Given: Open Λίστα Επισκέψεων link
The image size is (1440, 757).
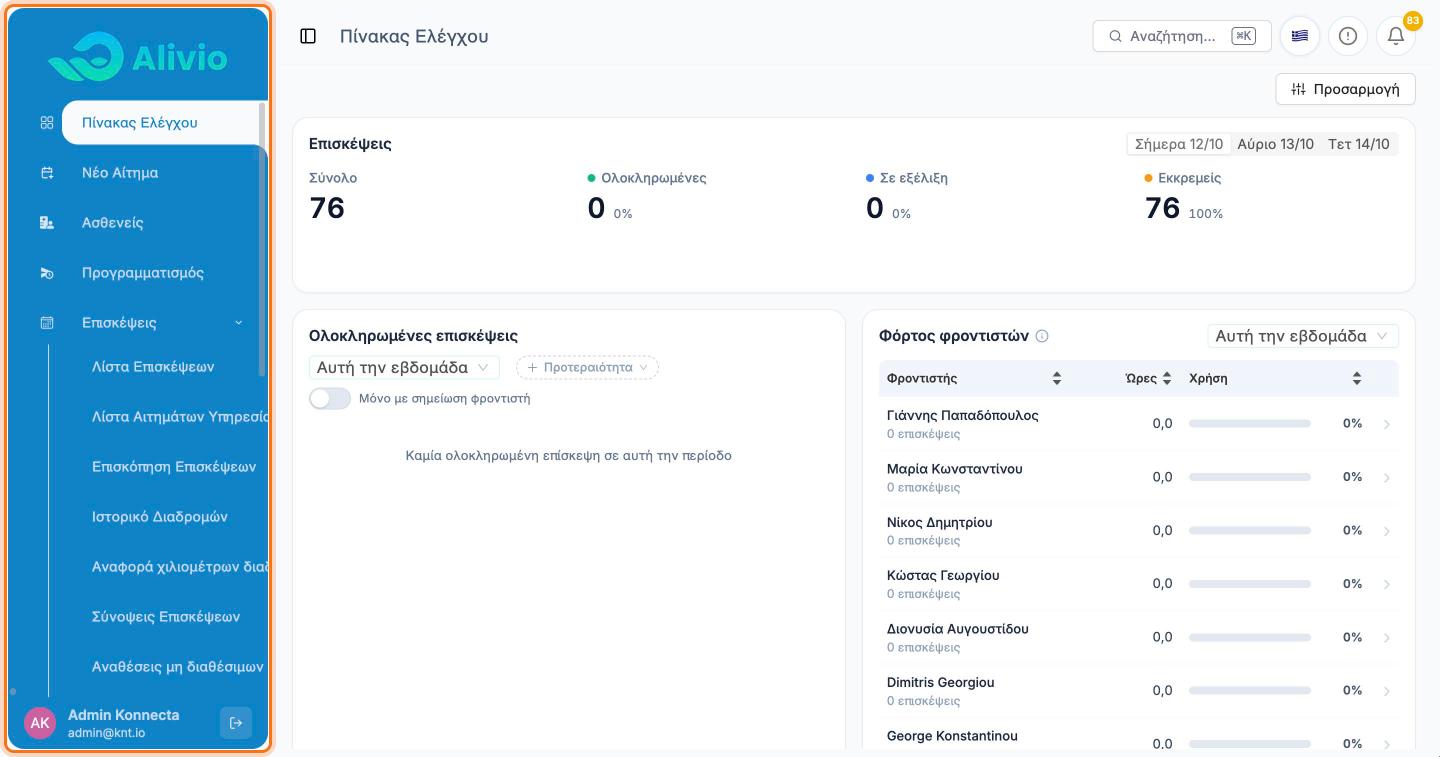Looking at the screenshot, I should 153,367.
